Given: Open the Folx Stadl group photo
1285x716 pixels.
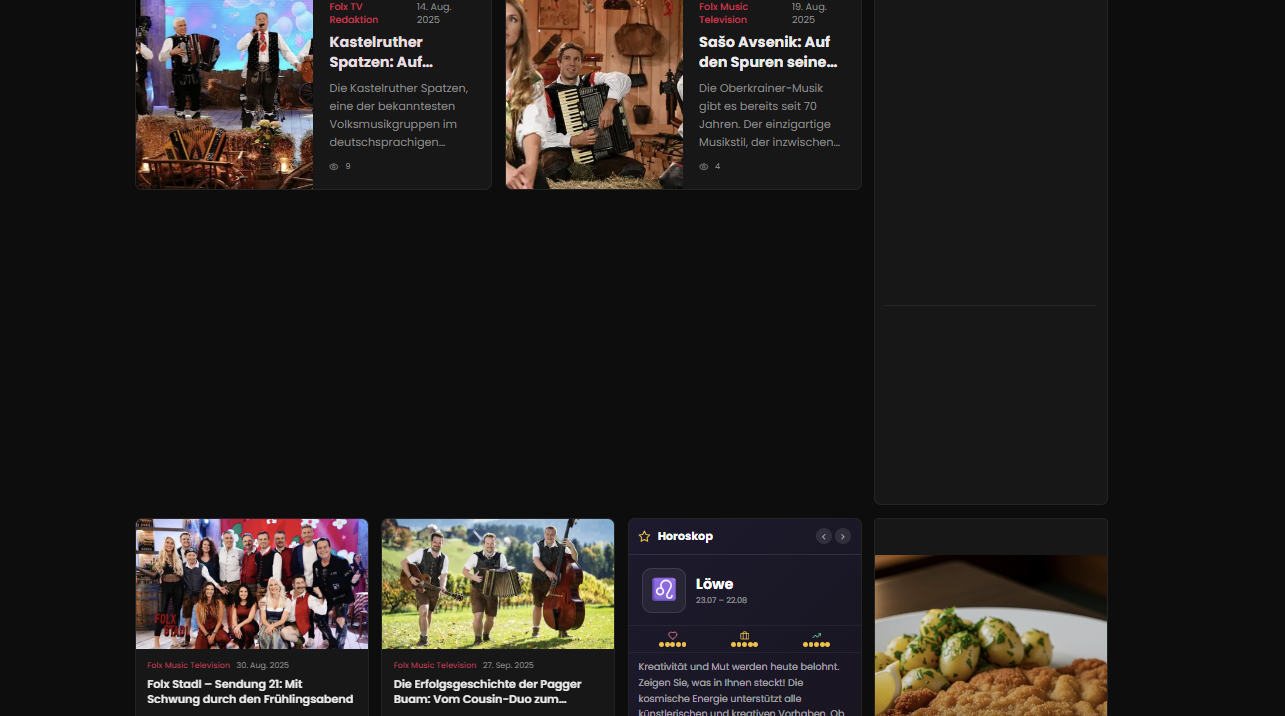Looking at the screenshot, I should click(x=252, y=584).
